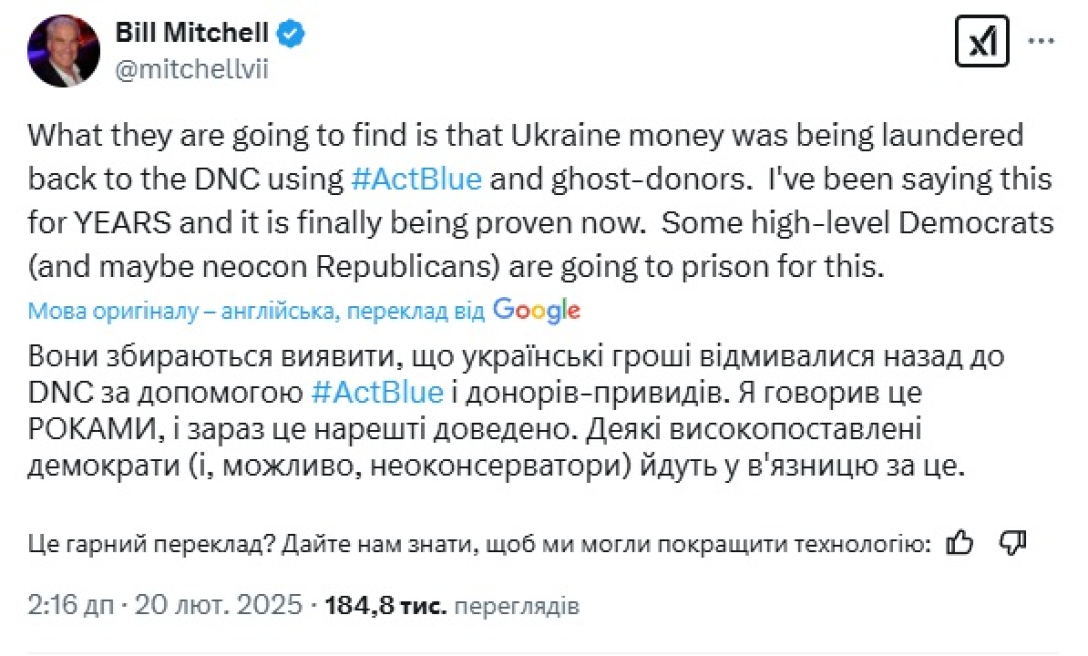Click the "184,8 тис. переглядів" view count

(452, 605)
